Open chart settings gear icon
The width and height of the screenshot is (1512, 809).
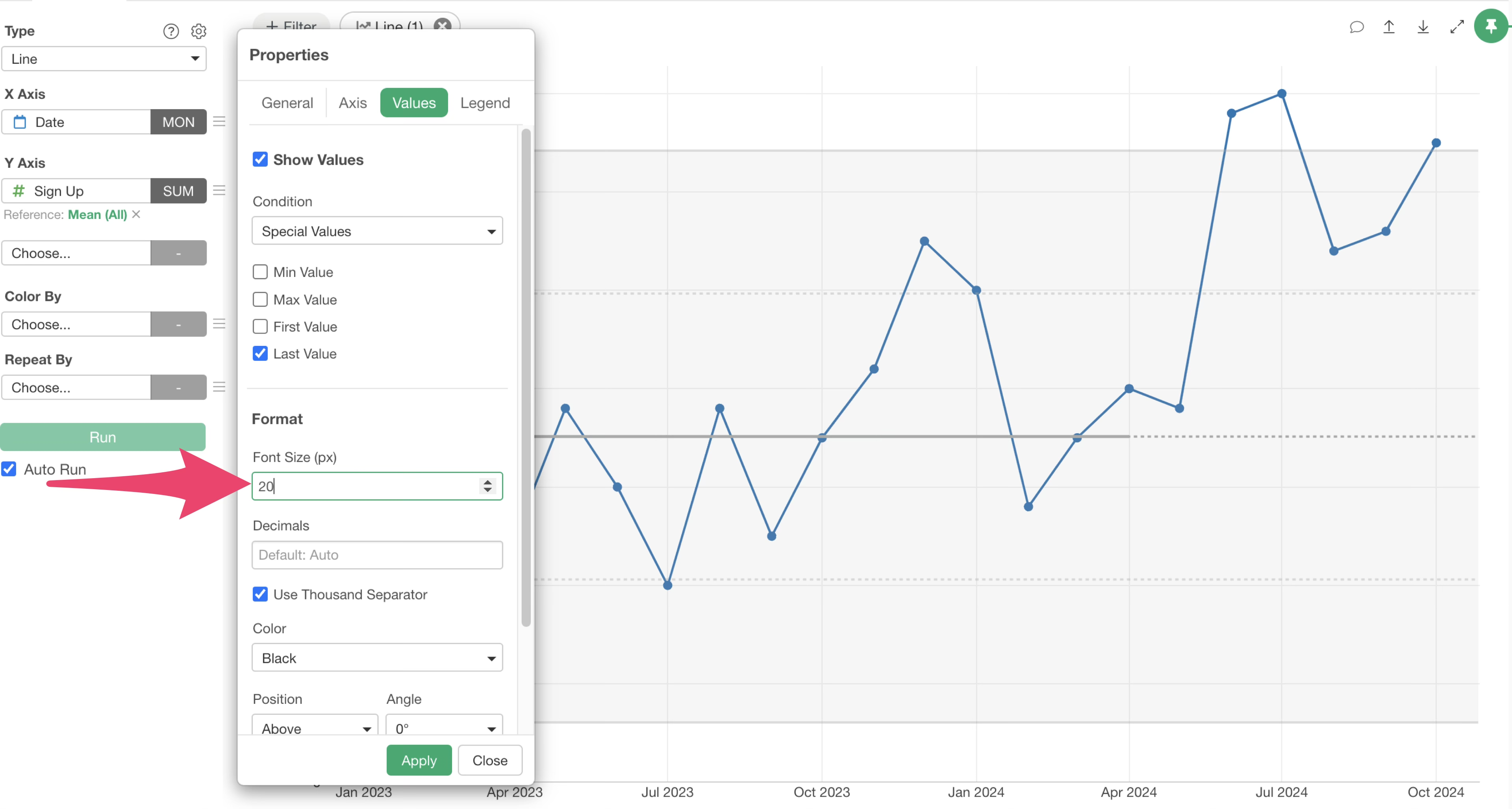pos(199,31)
